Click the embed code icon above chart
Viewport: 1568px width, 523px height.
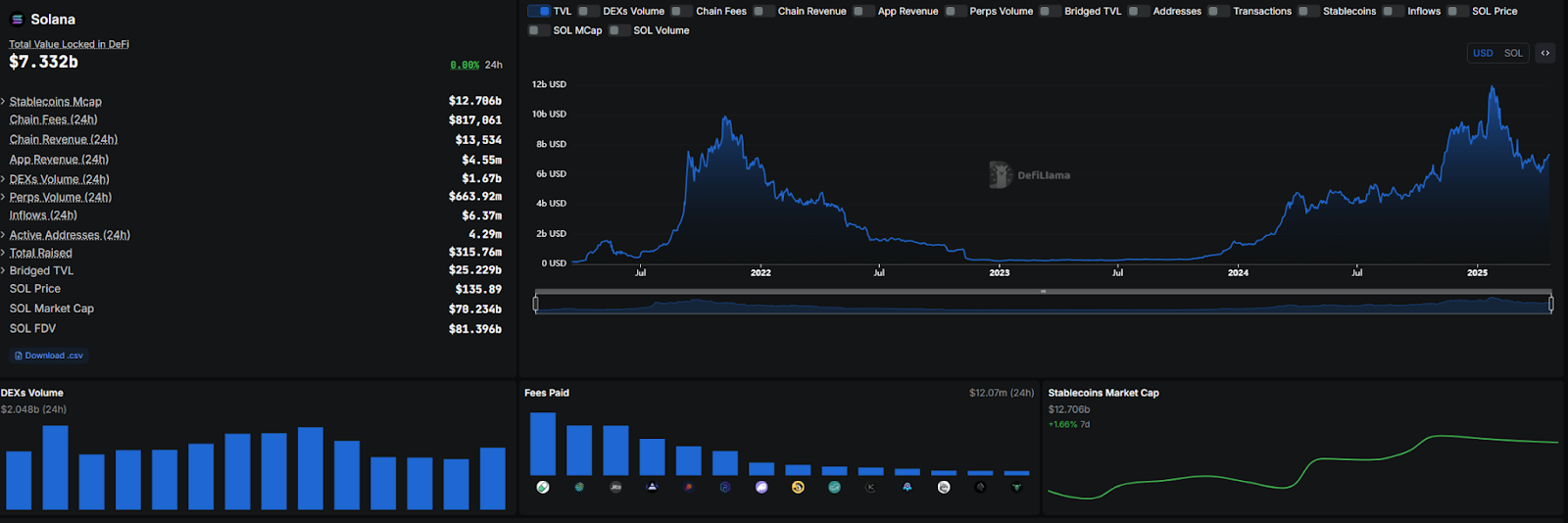click(x=1544, y=53)
